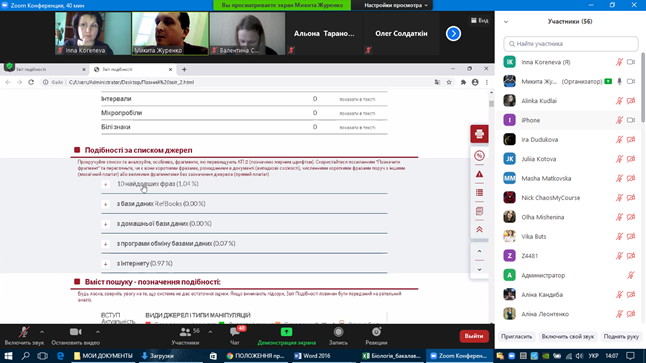Viewport: 646px width, 363px height.
Task: Bookmark page with star icon
Action: pyautogui.click(x=449, y=82)
